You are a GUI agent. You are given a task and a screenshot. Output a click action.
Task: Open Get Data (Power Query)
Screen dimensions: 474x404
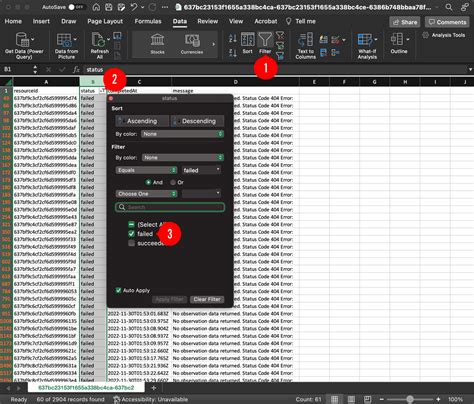[23, 40]
